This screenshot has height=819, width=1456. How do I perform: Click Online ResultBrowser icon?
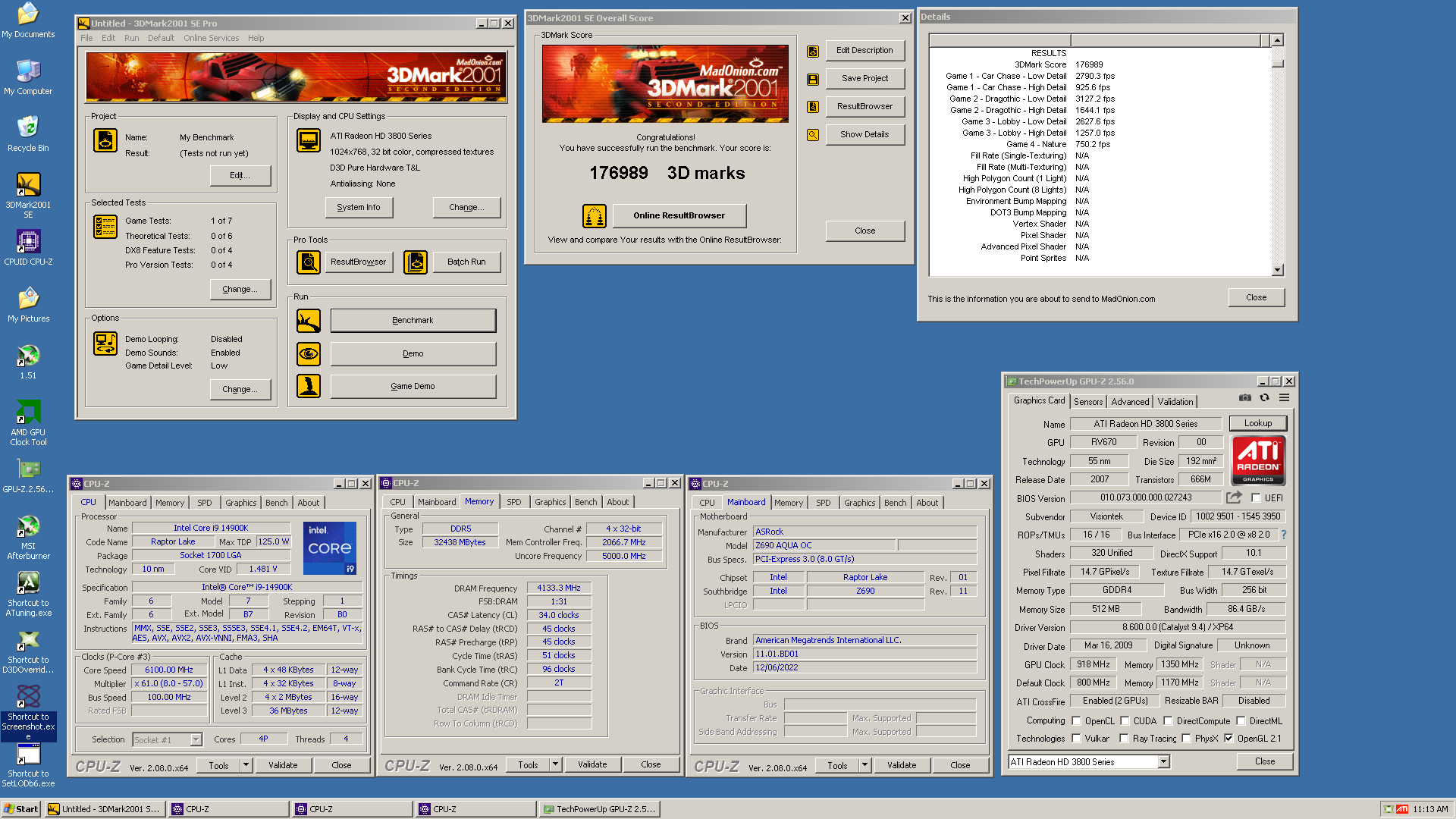pos(595,216)
